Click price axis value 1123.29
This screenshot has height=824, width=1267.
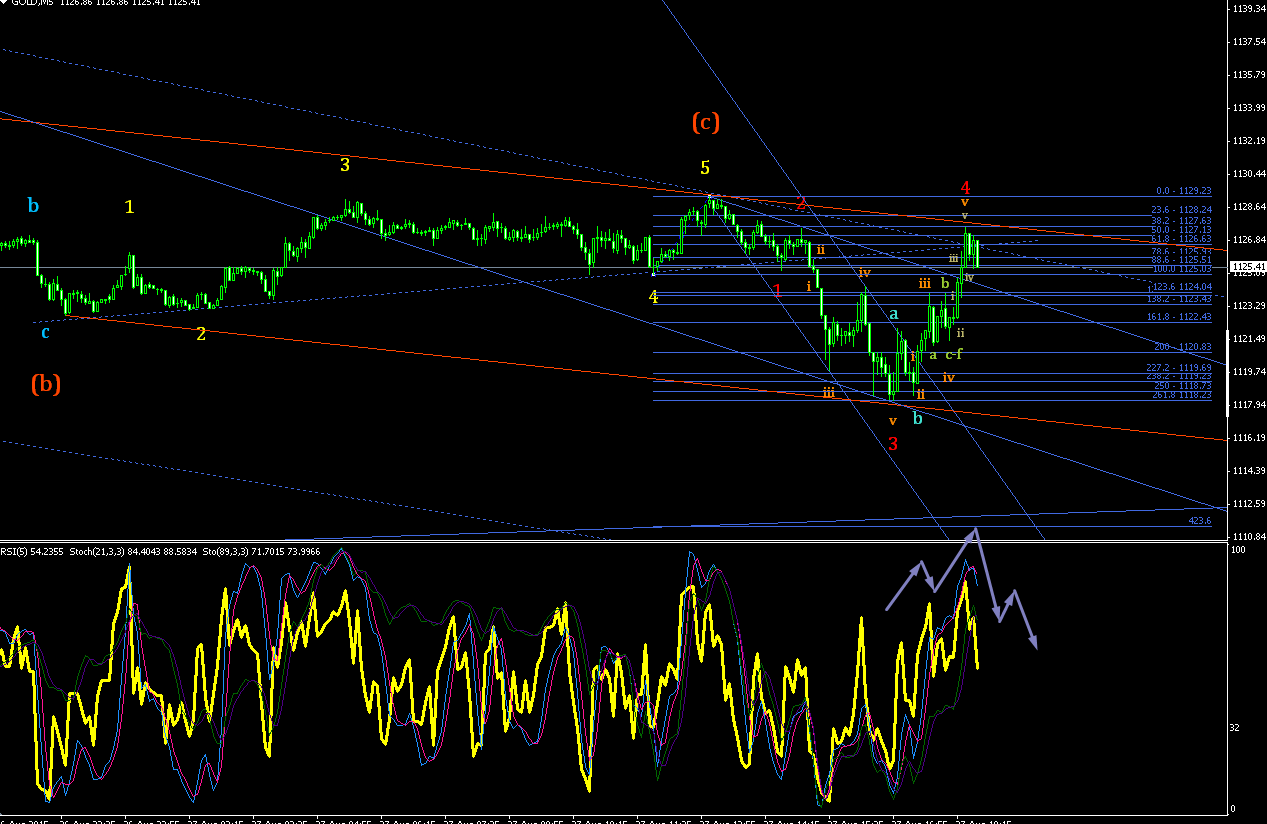(x=1249, y=306)
